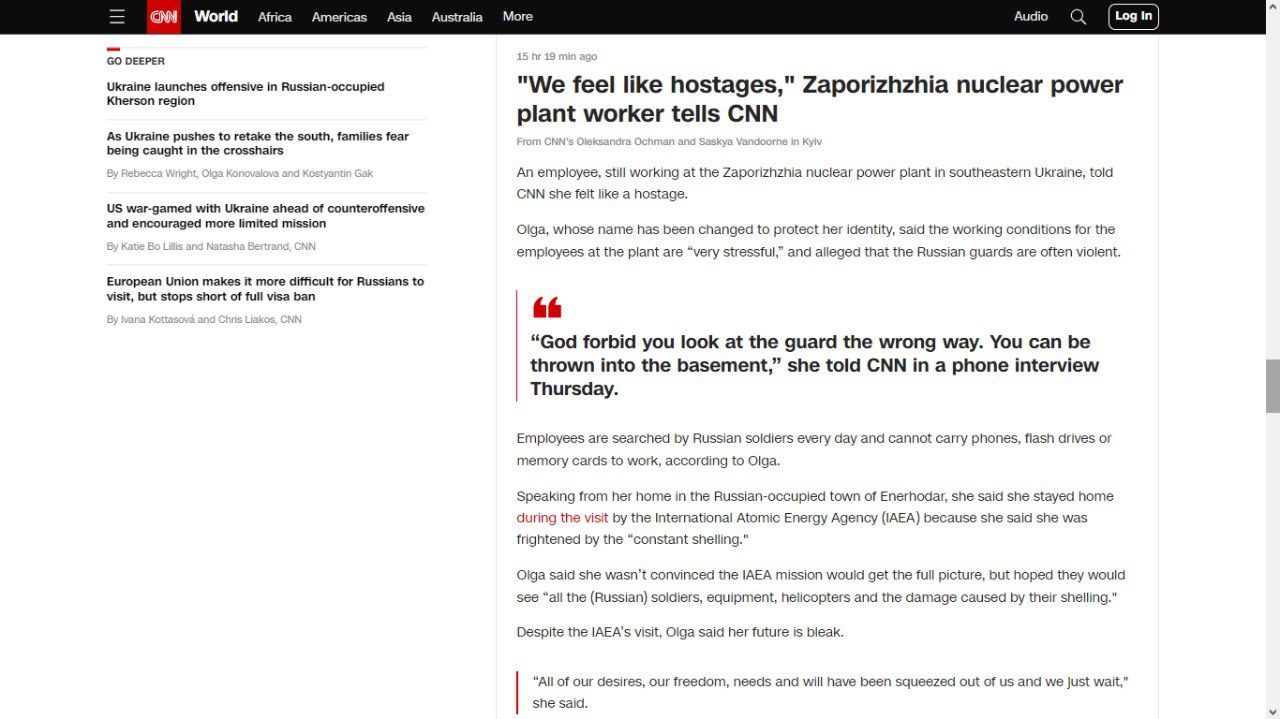The image size is (1280, 719).
Task: Click the 'God forbid you look' pull quote
Action: click(814, 365)
